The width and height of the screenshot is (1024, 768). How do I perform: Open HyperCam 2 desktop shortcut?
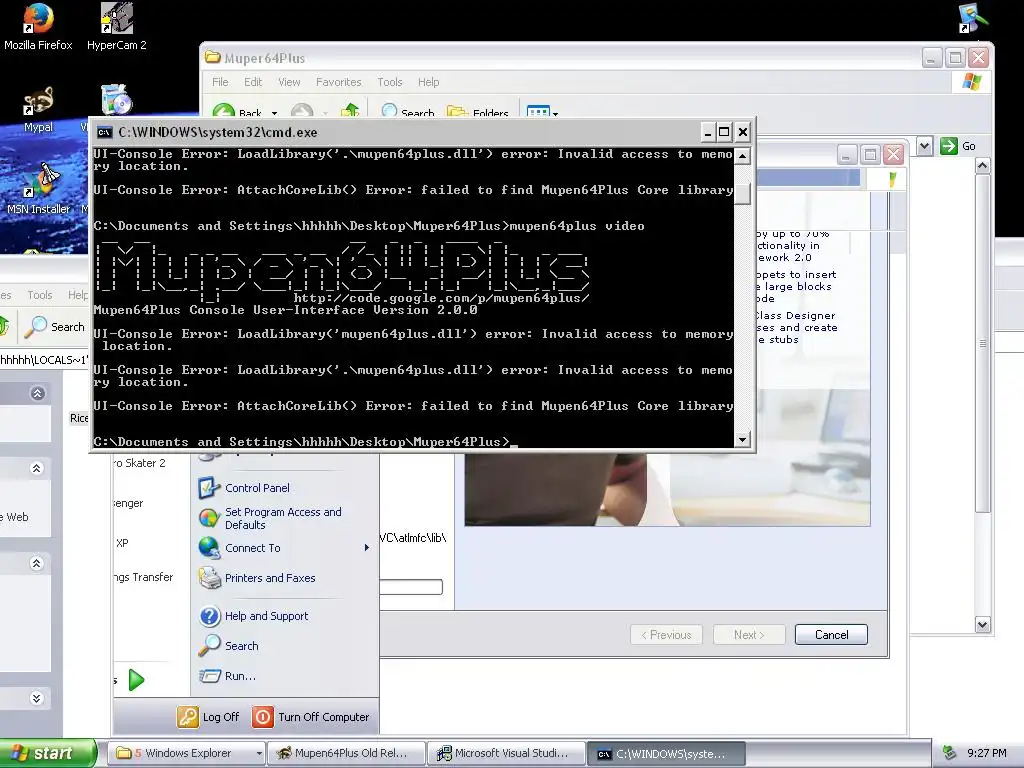tap(116, 27)
